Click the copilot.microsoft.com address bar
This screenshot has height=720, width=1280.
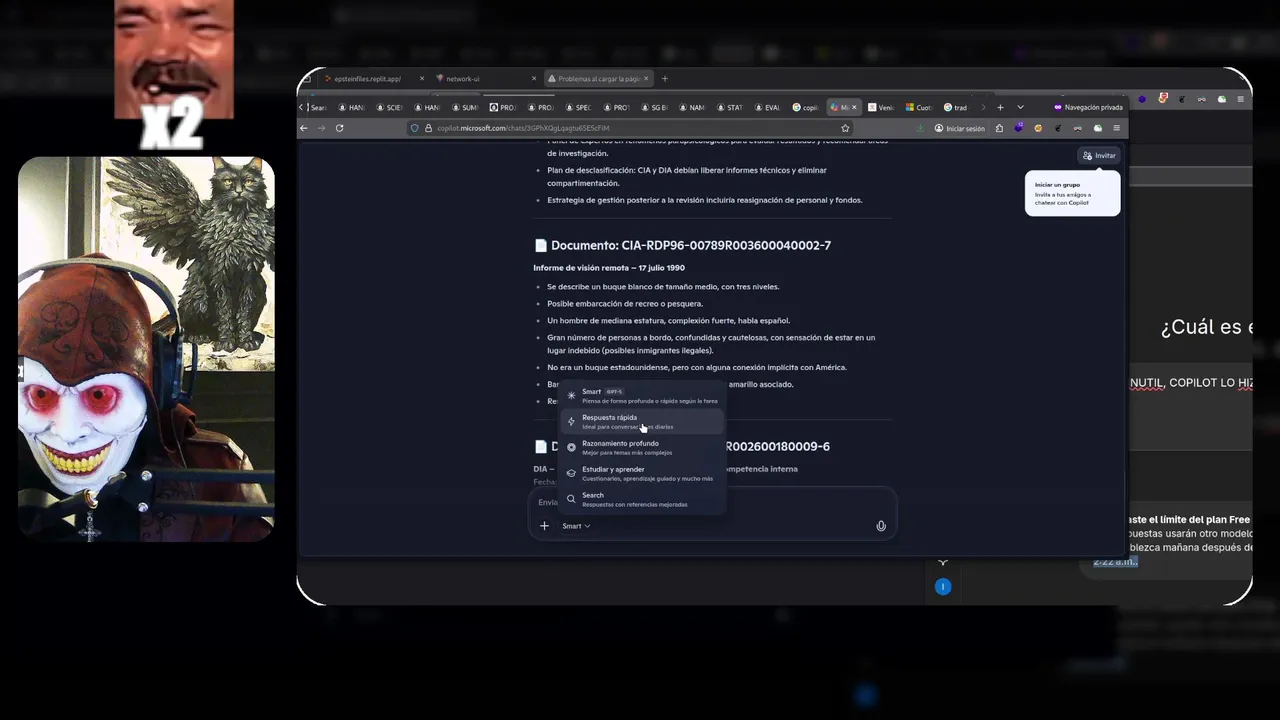(630, 128)
